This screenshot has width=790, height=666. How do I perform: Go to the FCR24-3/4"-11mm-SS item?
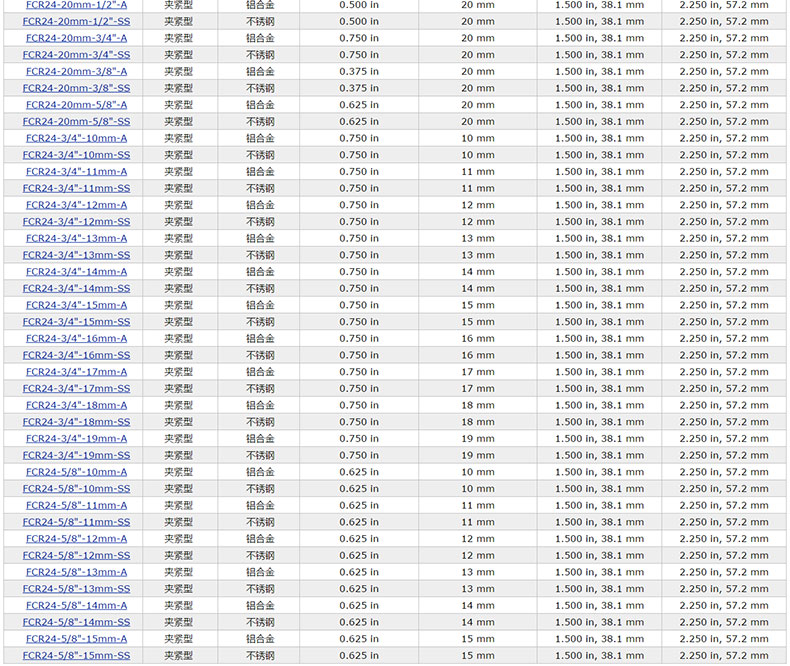[x=76, y=188]
